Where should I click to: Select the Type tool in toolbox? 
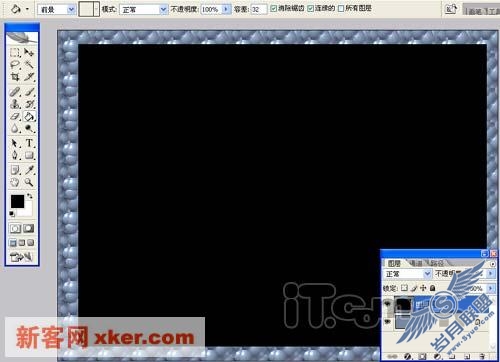(29, 143)
